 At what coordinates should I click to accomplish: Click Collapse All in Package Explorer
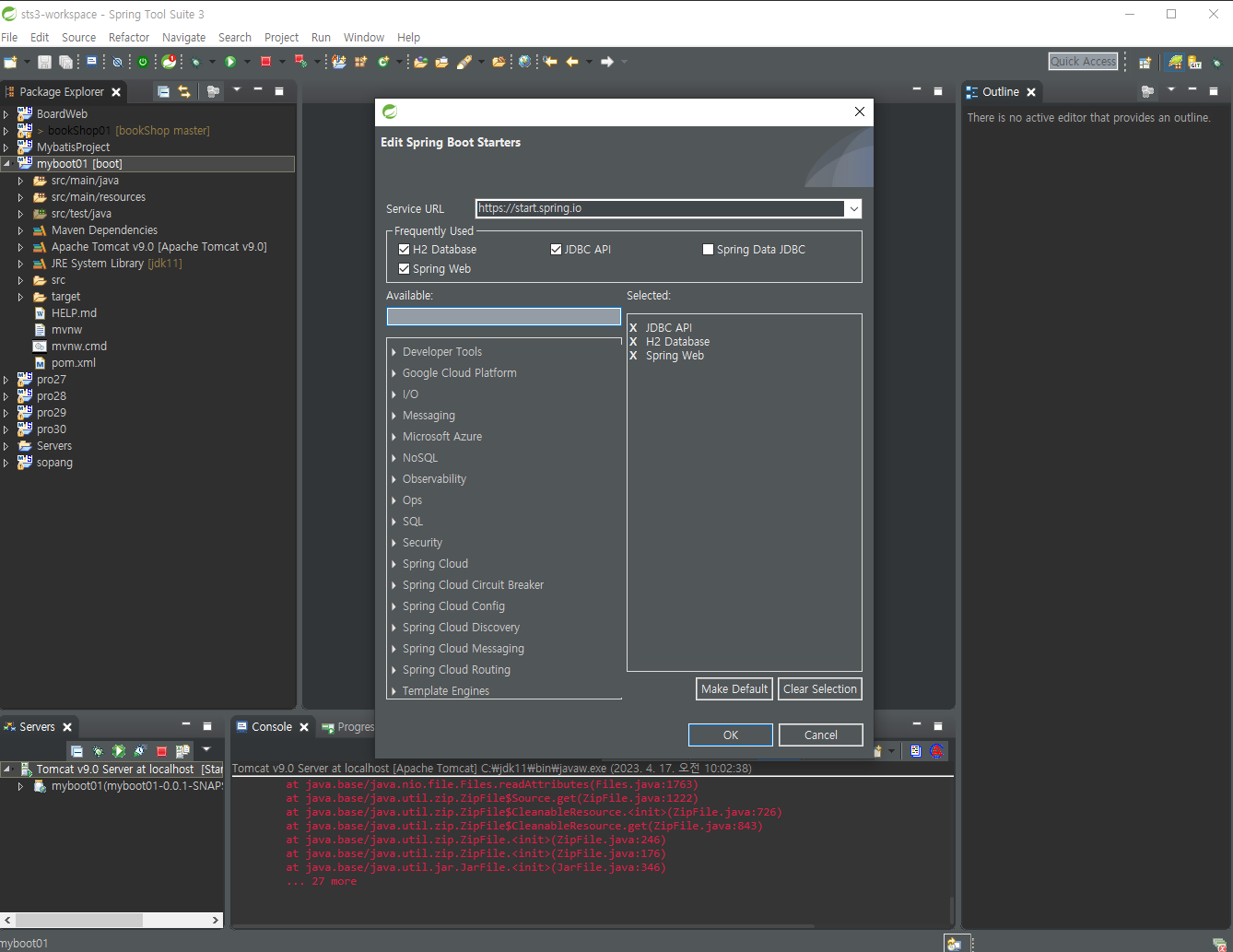tap(163, 91)
